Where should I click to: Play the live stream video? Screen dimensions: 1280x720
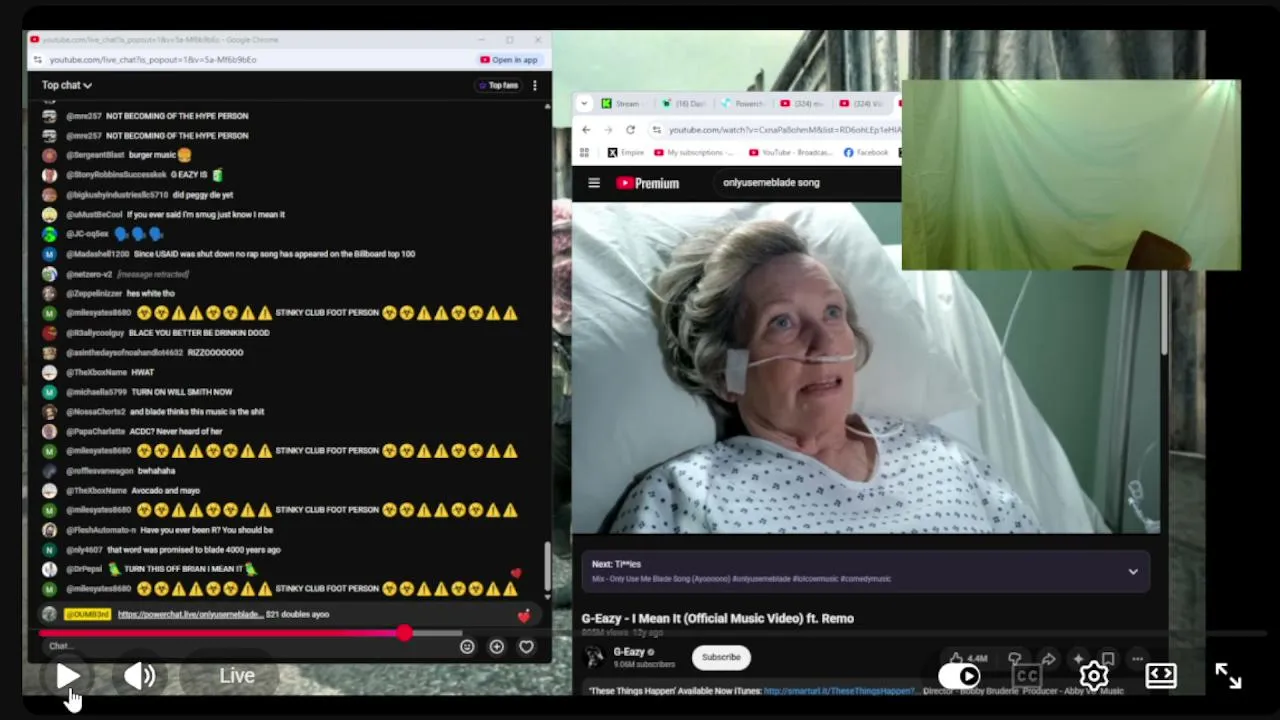pyautogui.click(x=67, y=677)
